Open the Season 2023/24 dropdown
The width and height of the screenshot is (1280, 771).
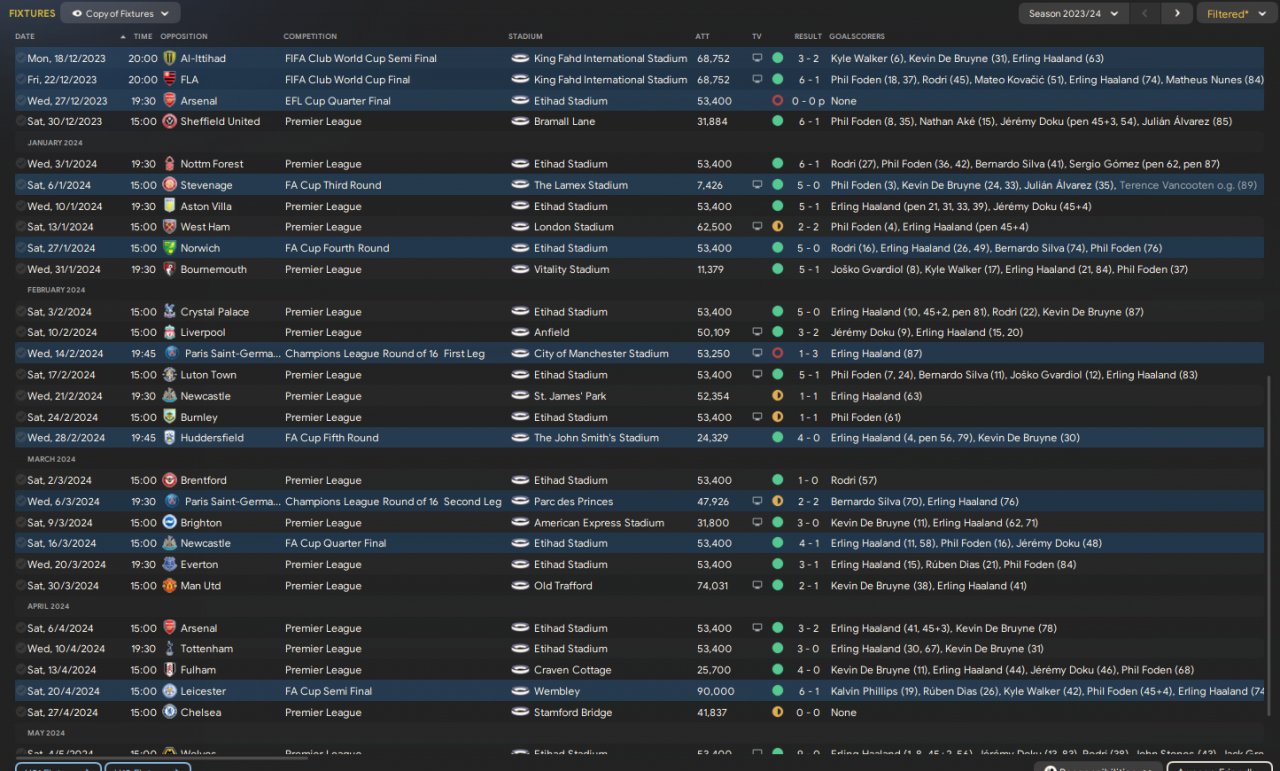pos(1074,13)
